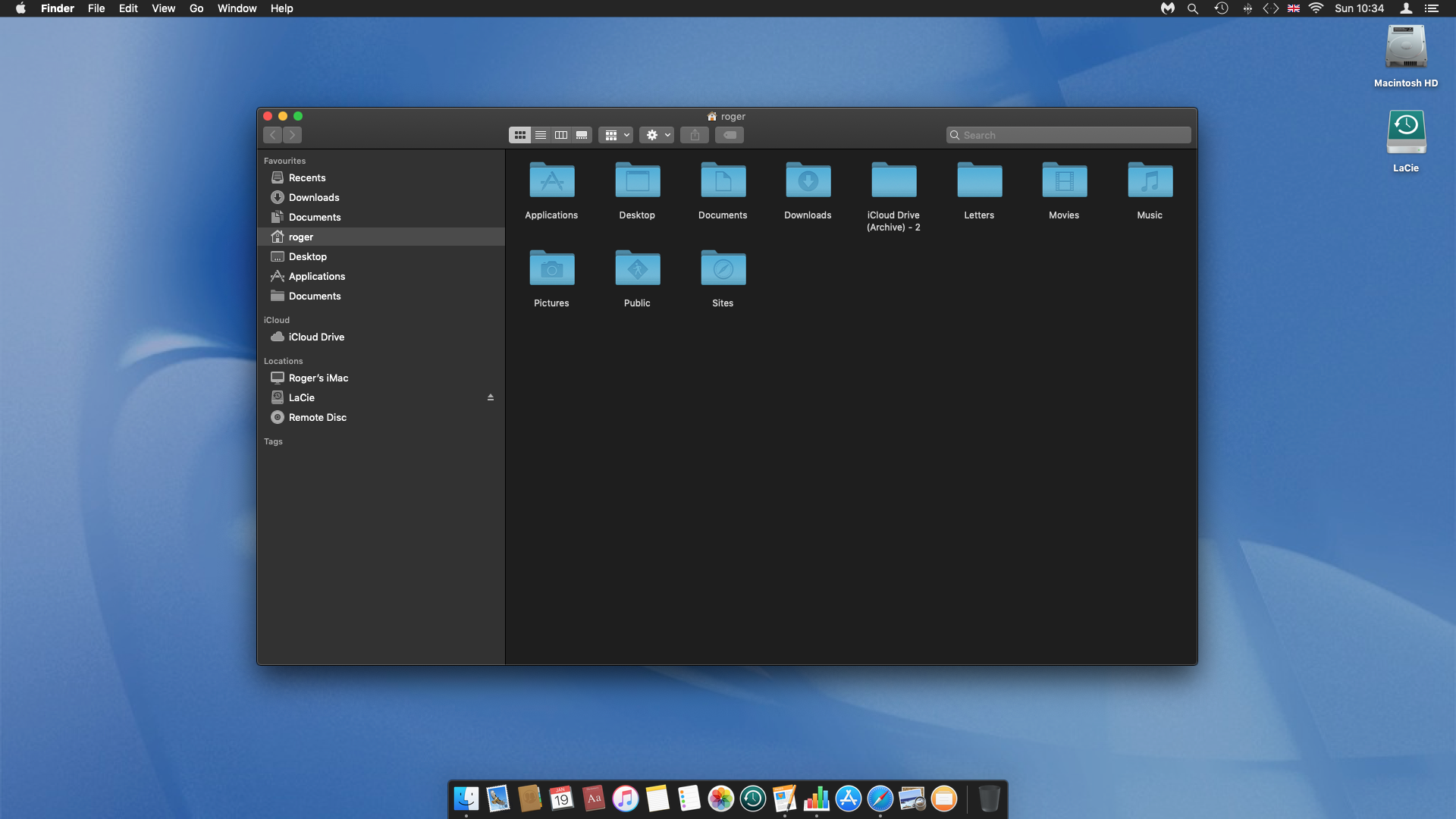Click the Back navigation button
Screen dimensions: 1456x819
pos(273,135)
